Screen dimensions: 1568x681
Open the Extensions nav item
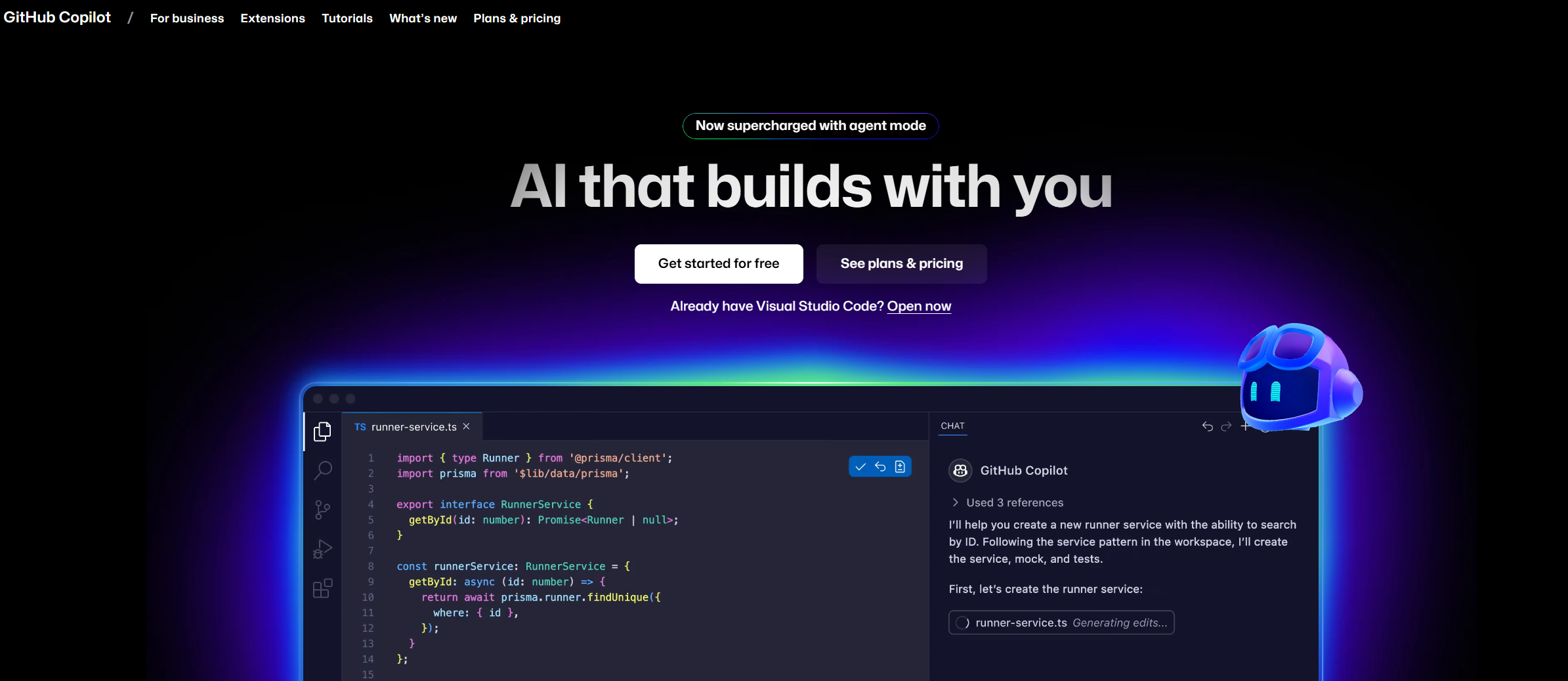point(272,18)
